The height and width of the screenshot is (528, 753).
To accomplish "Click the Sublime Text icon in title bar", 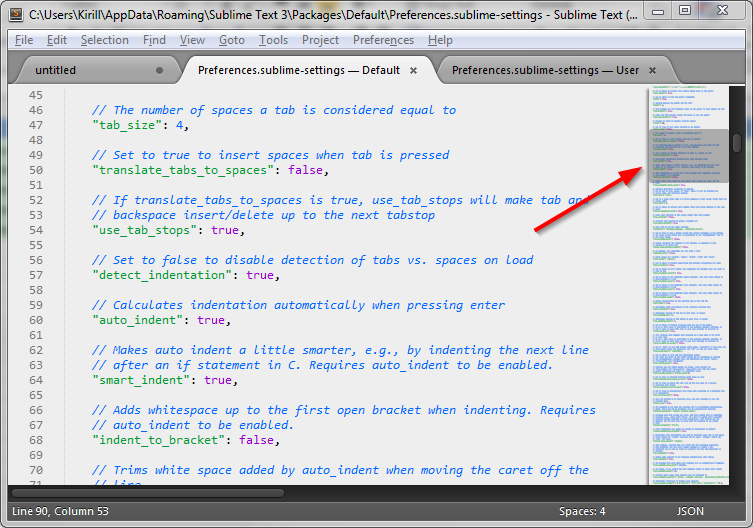I will point(16,14).
